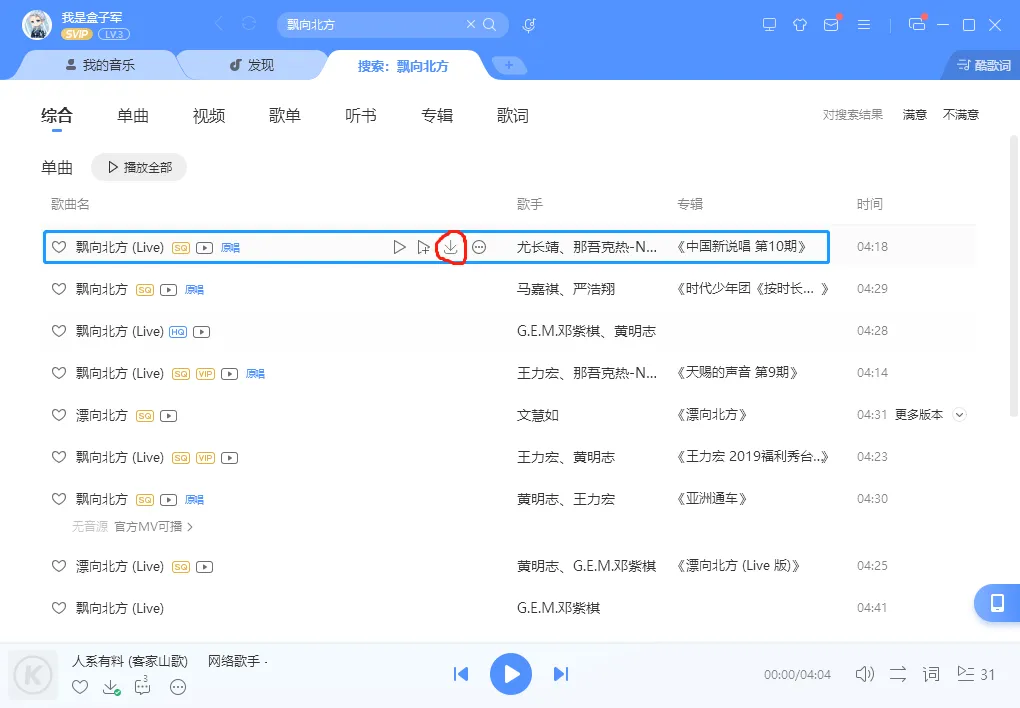Screen dimensions: 1020x708
Task: Rate search results as 满意
Action: (x=915, y=115)
